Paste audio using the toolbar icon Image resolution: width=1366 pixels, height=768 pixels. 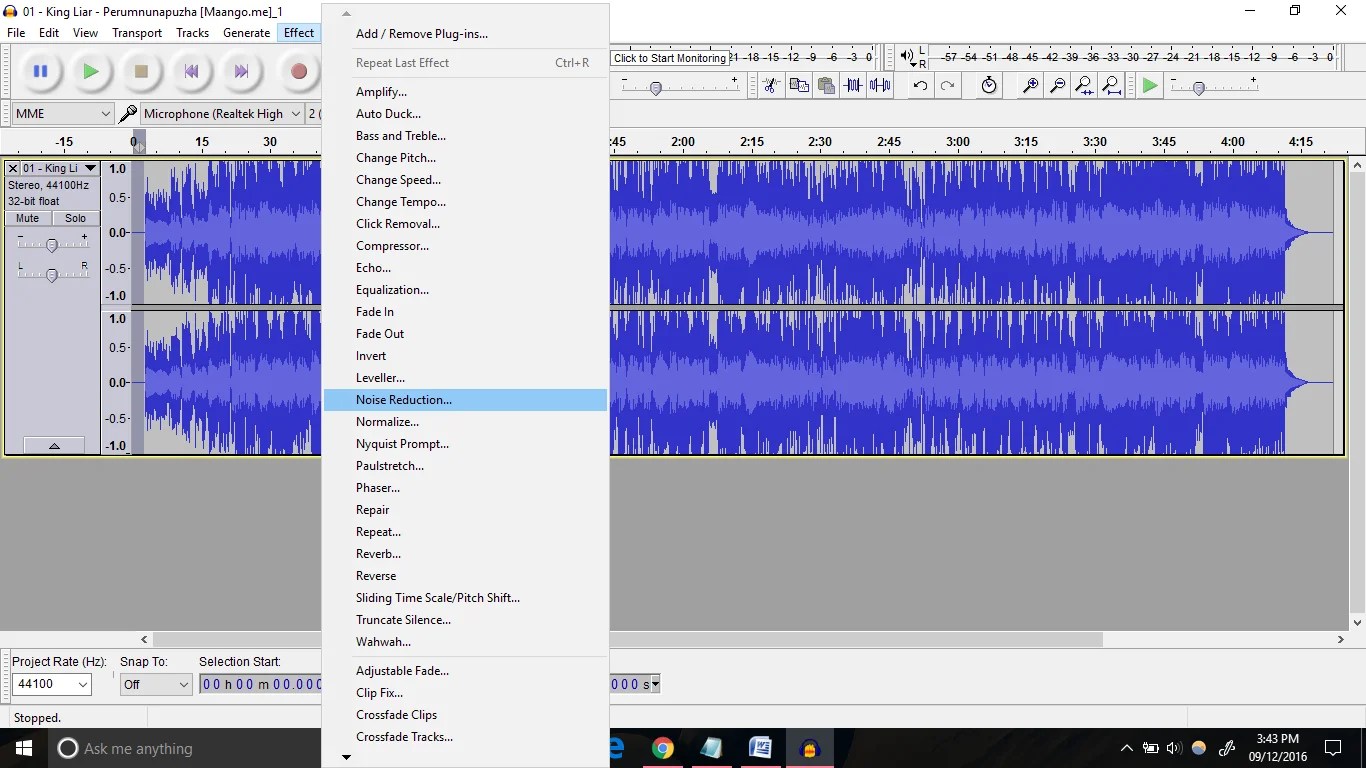pyautogui.click(x=826, y=86)
